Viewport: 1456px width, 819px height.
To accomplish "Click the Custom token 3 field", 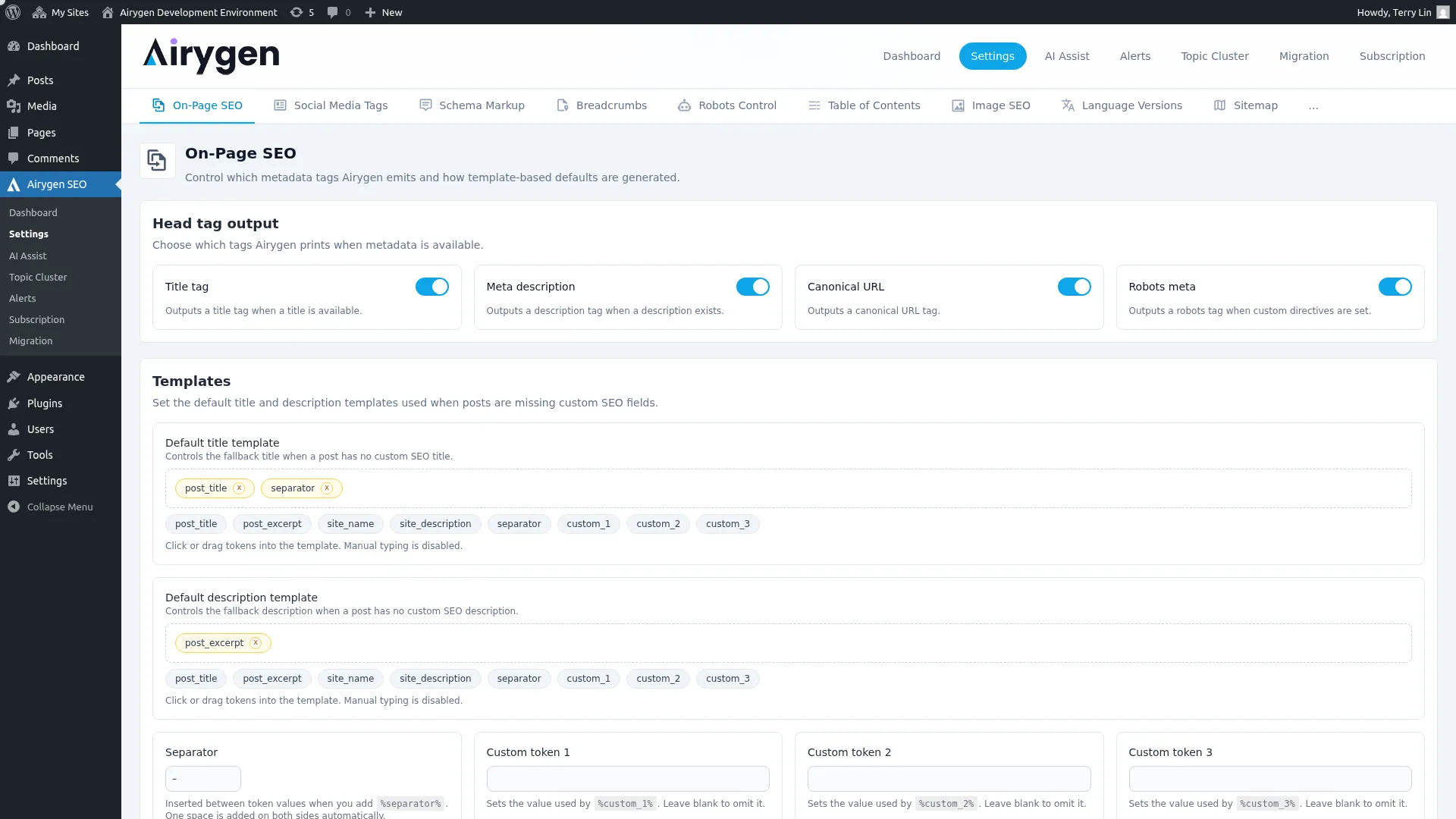I will click(x=1270, y=779).
